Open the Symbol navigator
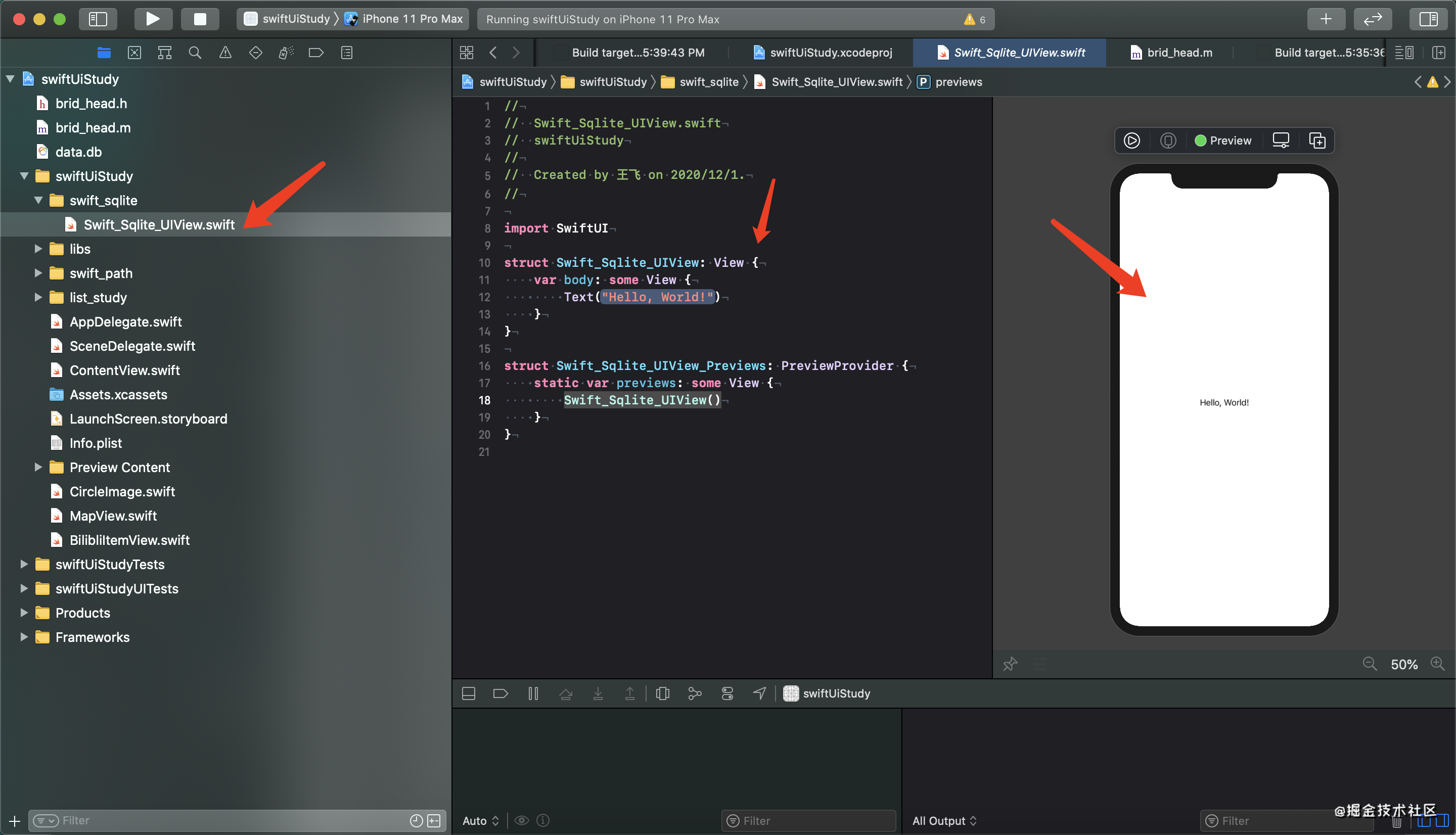 click(x=165, y=53)
